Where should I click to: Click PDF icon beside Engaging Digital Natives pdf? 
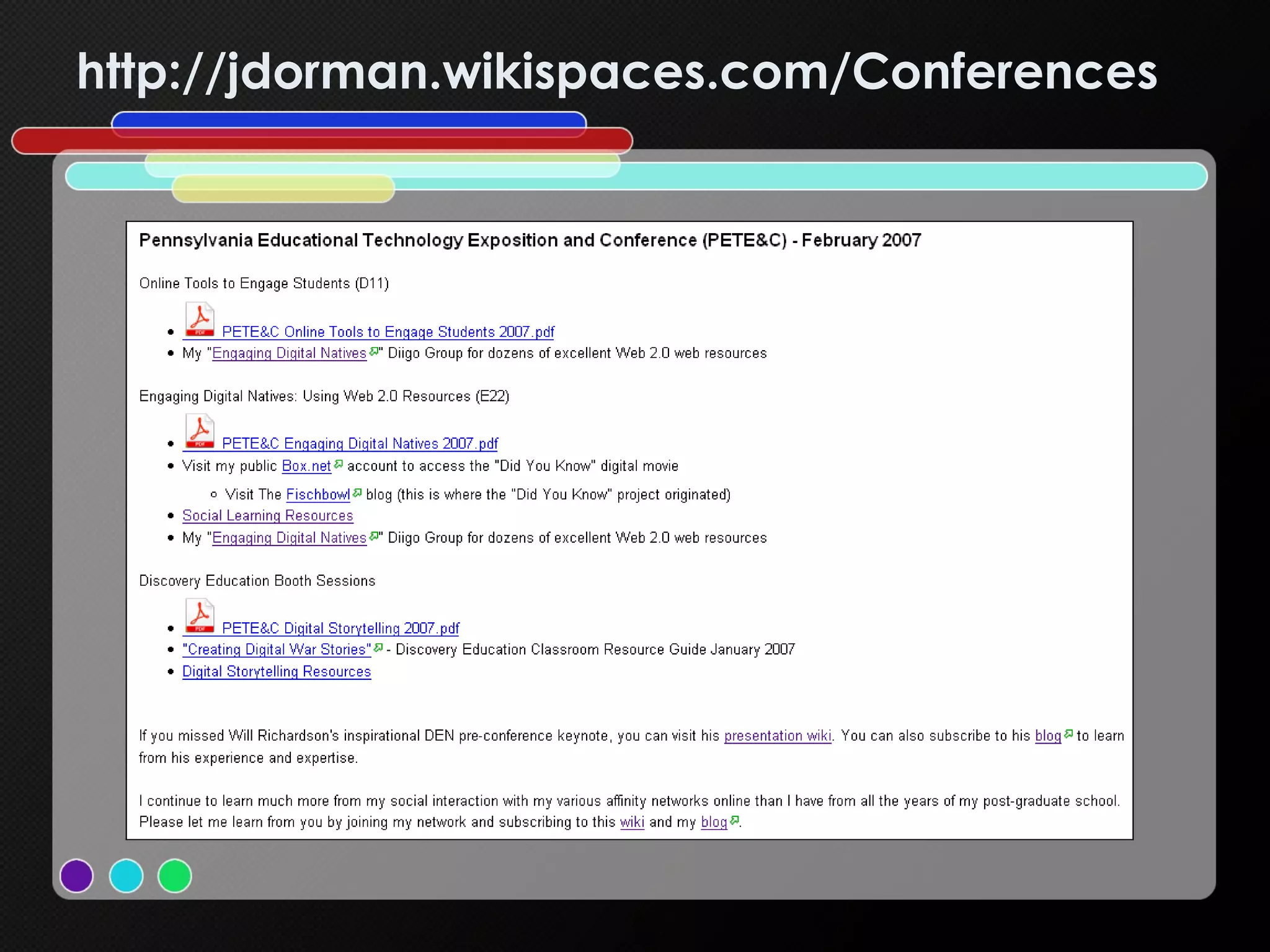point(199,431)
